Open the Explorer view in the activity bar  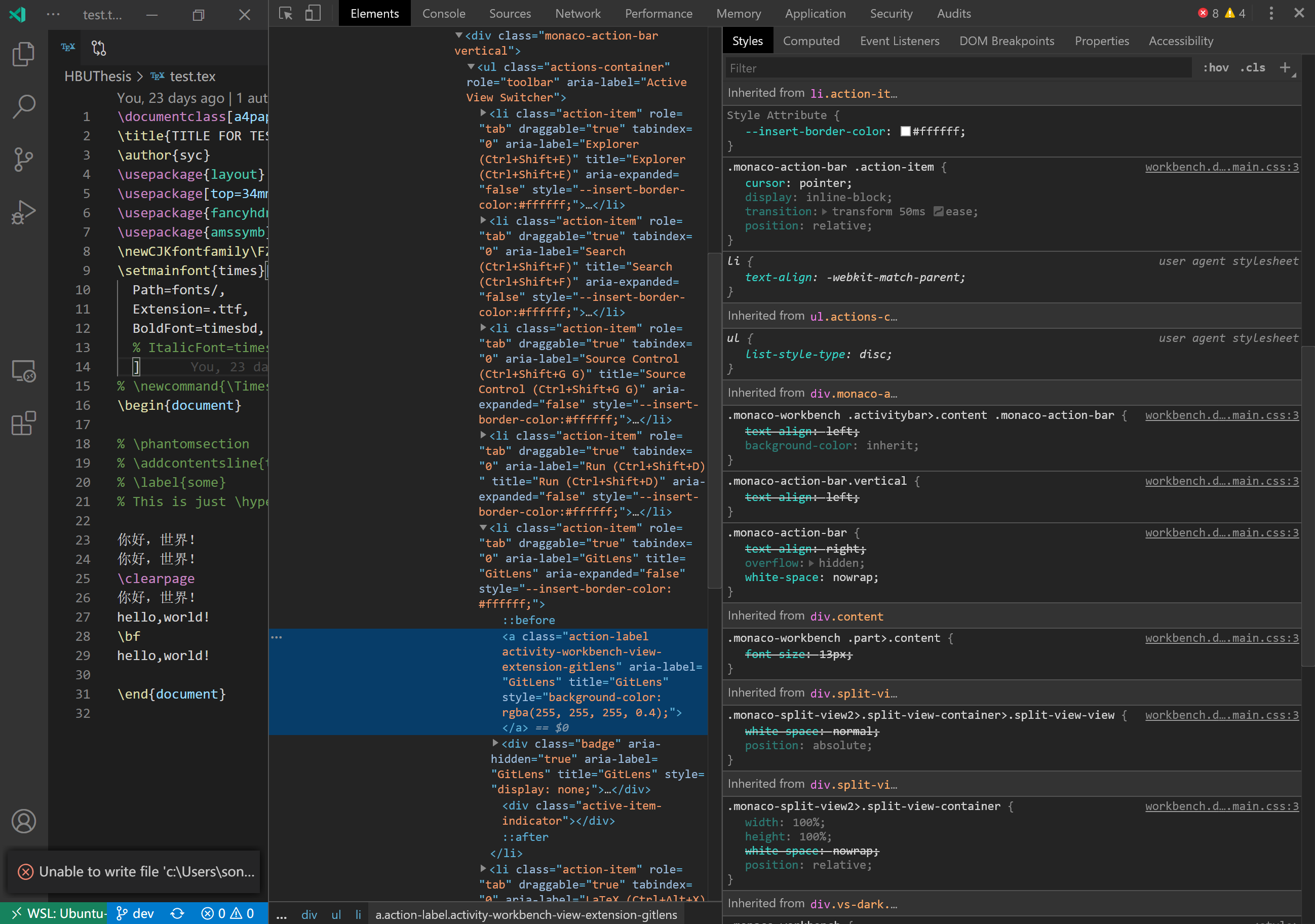tap(23, 54)
